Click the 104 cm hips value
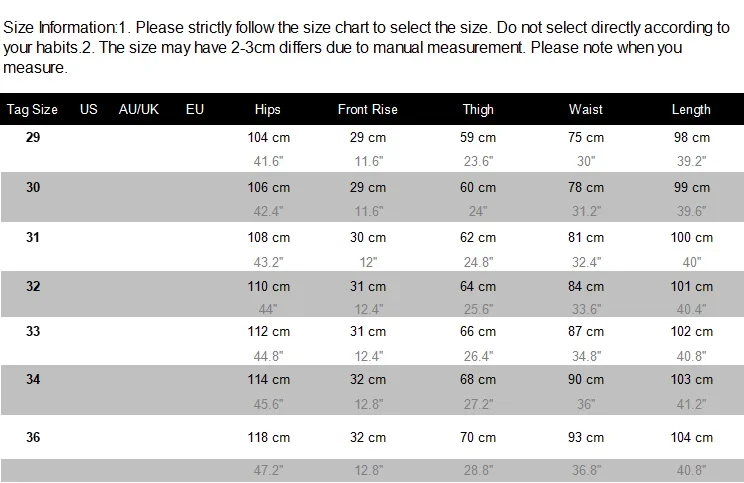 click(268, 137)
